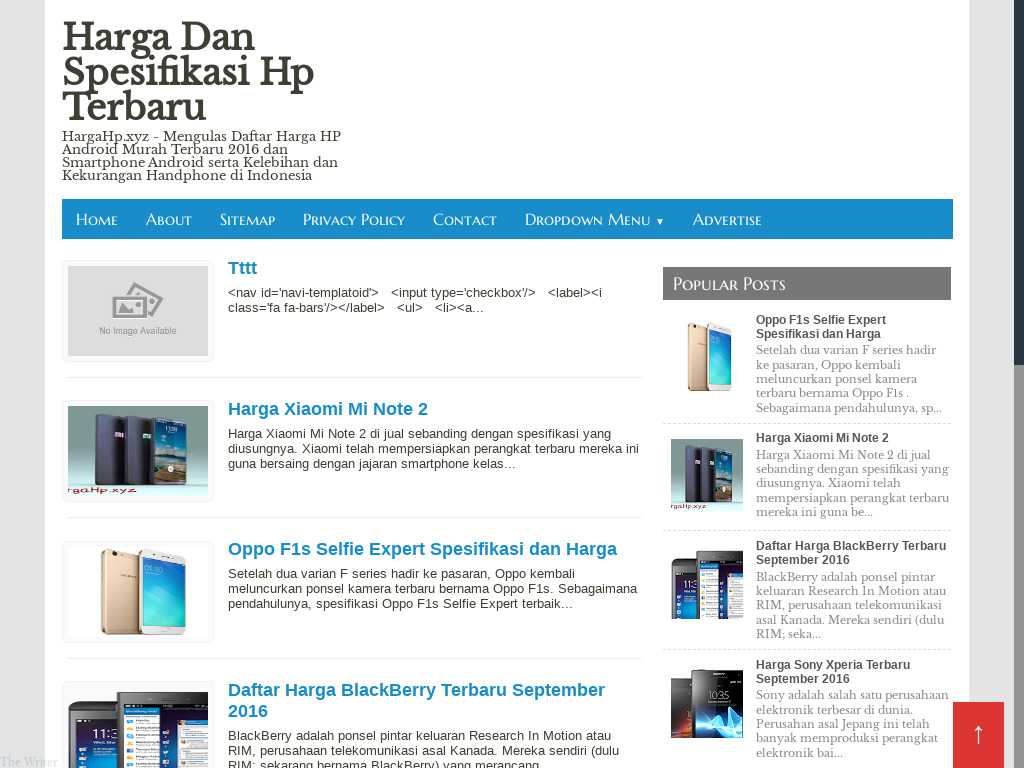The height and width of the screenshot is (768, 1024).
Task: Open popular post 'Daftar Harga BlackBerry Terbaru September 2016'
Action: coord(851,552)
